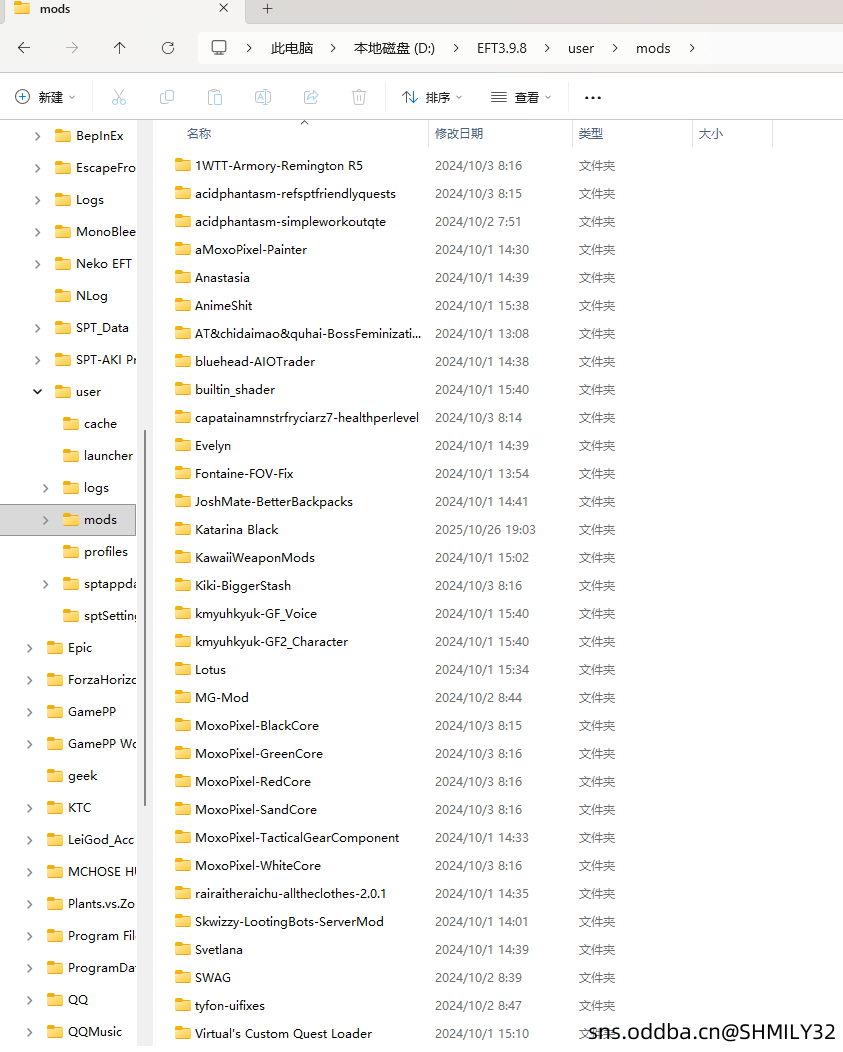Open the 新建 (New) dropdown
The image size is (843, 1052).
[46, 97]
